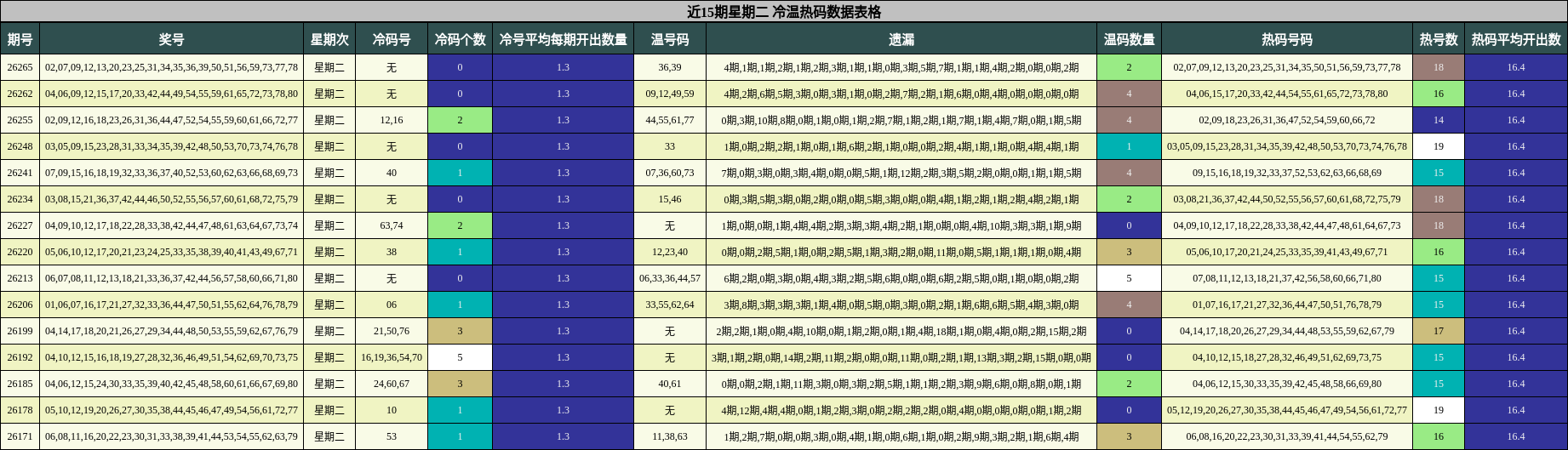The image size is (1568, 450).
Task: Click the cold code cell "24,60,67"
Action: pyautogui.click(x=392, y=384)
